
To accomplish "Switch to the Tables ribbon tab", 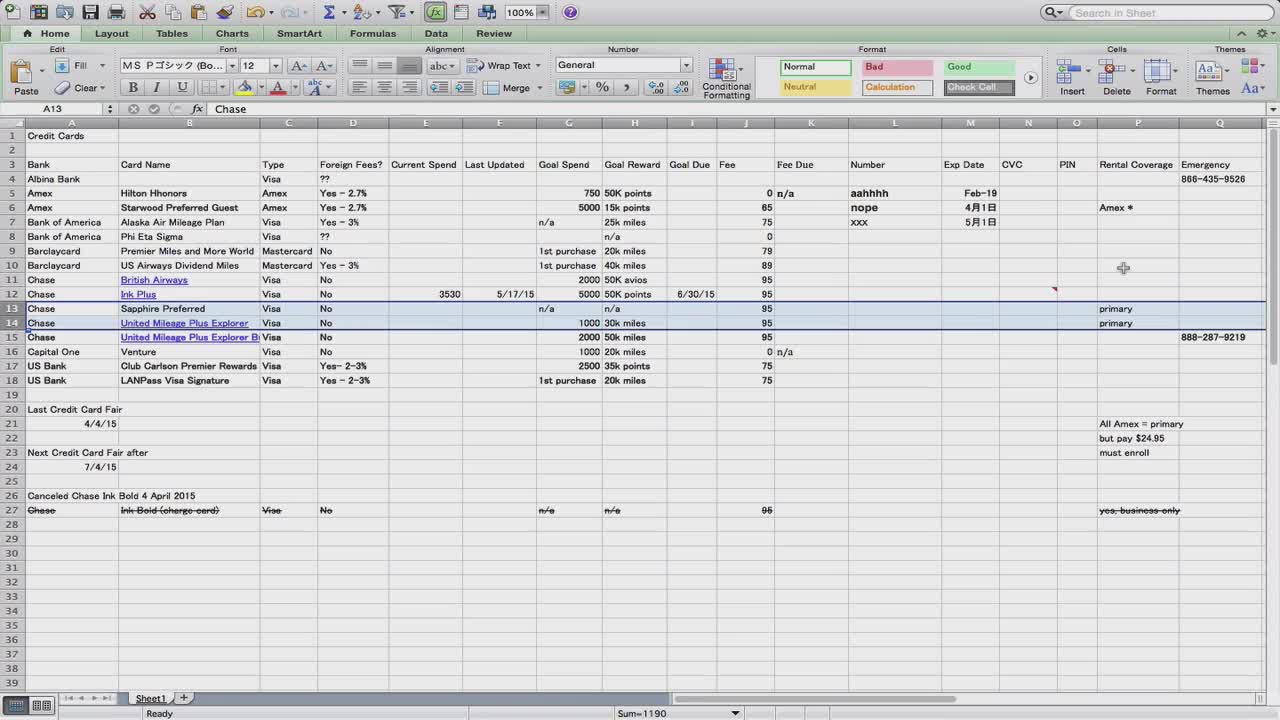I will point(172,34).
